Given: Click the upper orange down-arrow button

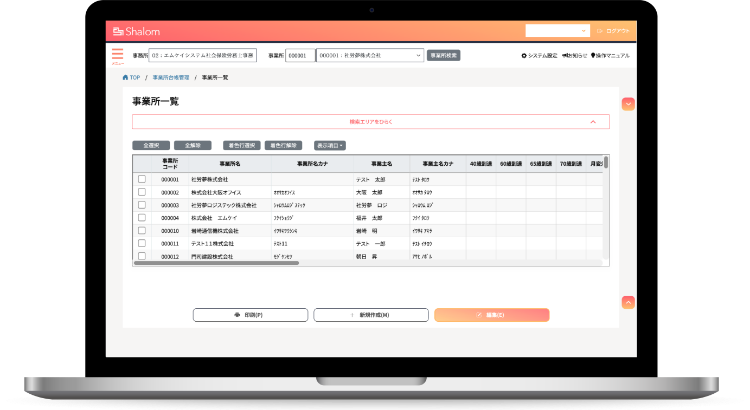Looking at the screenshot, I should click(x=628, y=104).
